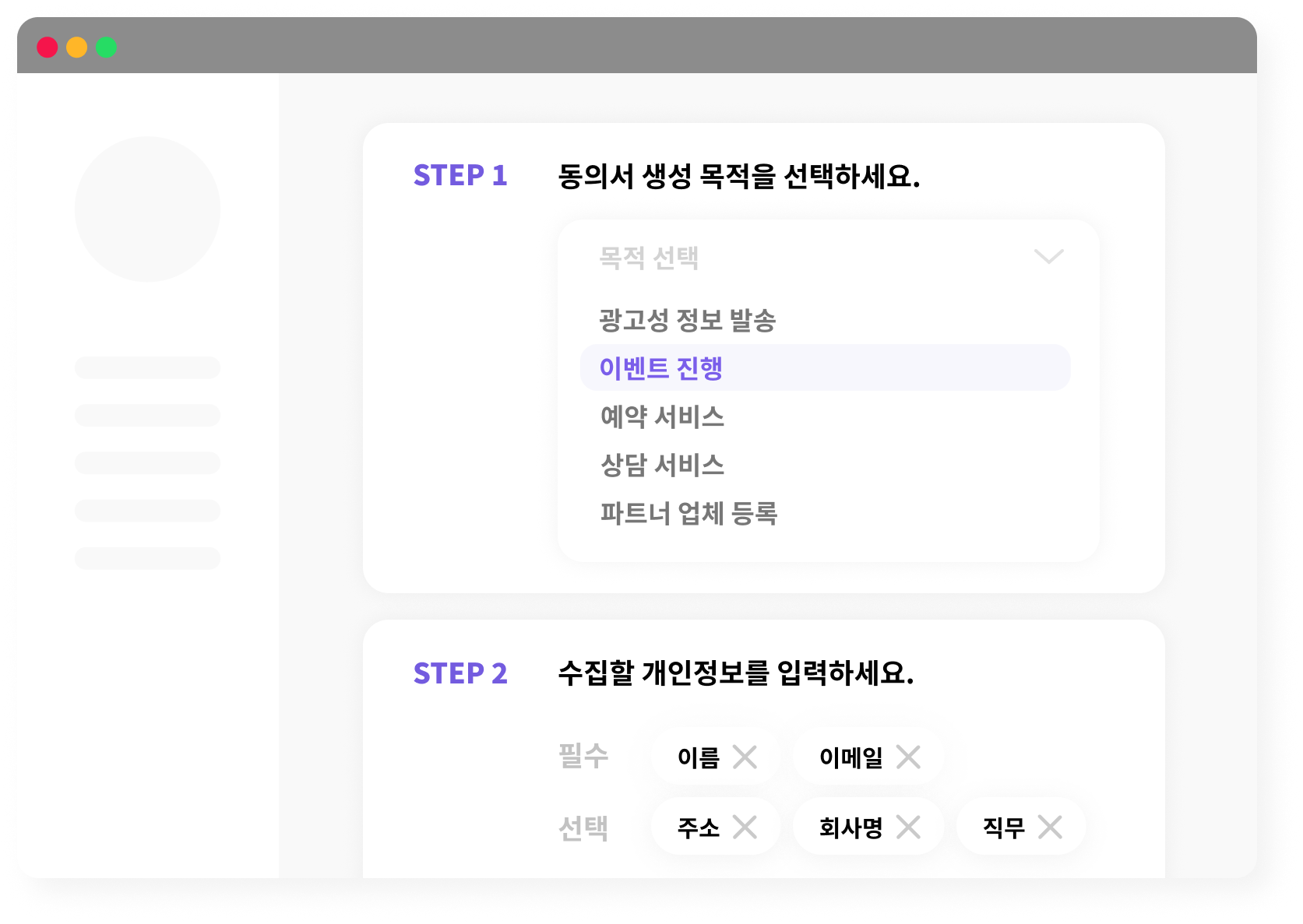Click the circular profile avatar placeholder
The width and height of the screenshot is (1303, 924).
click(x=147, y=209)
